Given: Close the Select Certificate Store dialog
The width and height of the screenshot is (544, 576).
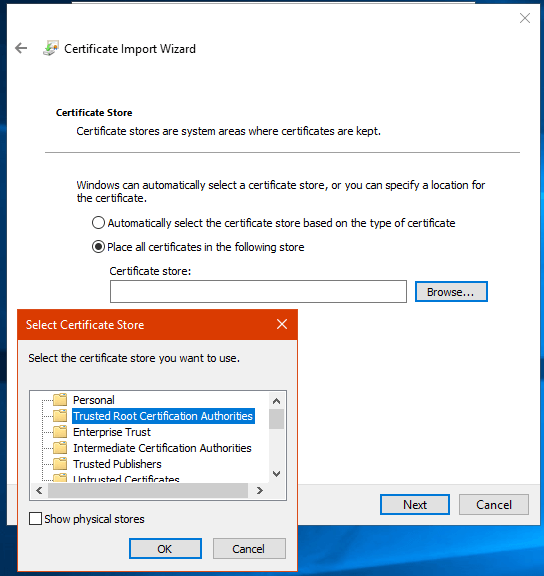Looking at the screenshot, I should pos(282,324).
